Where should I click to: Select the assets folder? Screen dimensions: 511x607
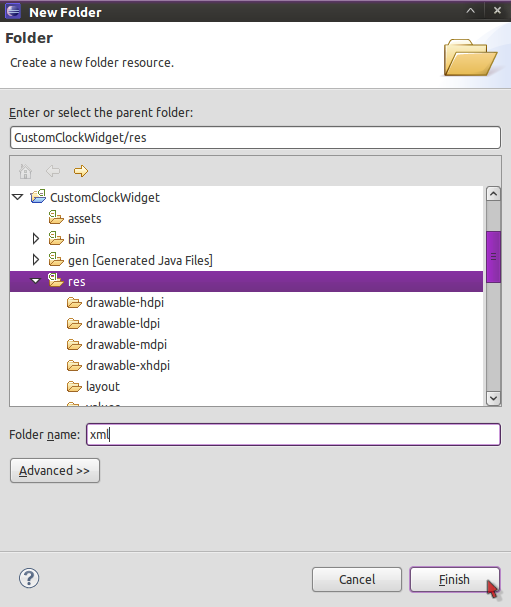(x=85, y=219)
